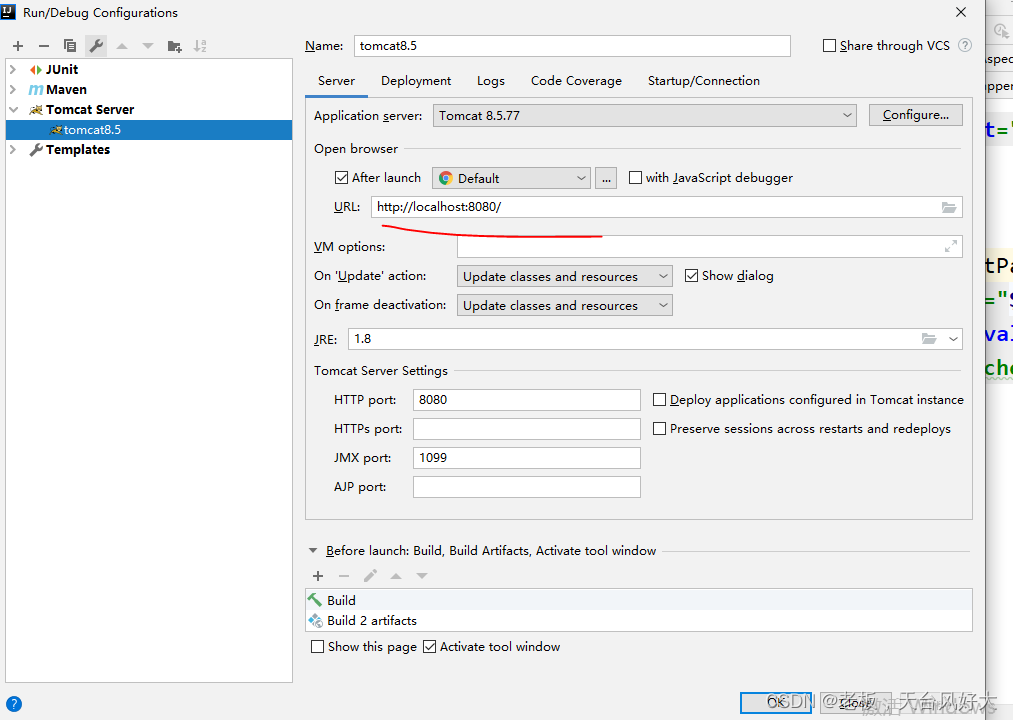The height and width of the screenshot is (720, 1013).
Task: Open help for Share through VCS
Action: click(x=965, y=45)
